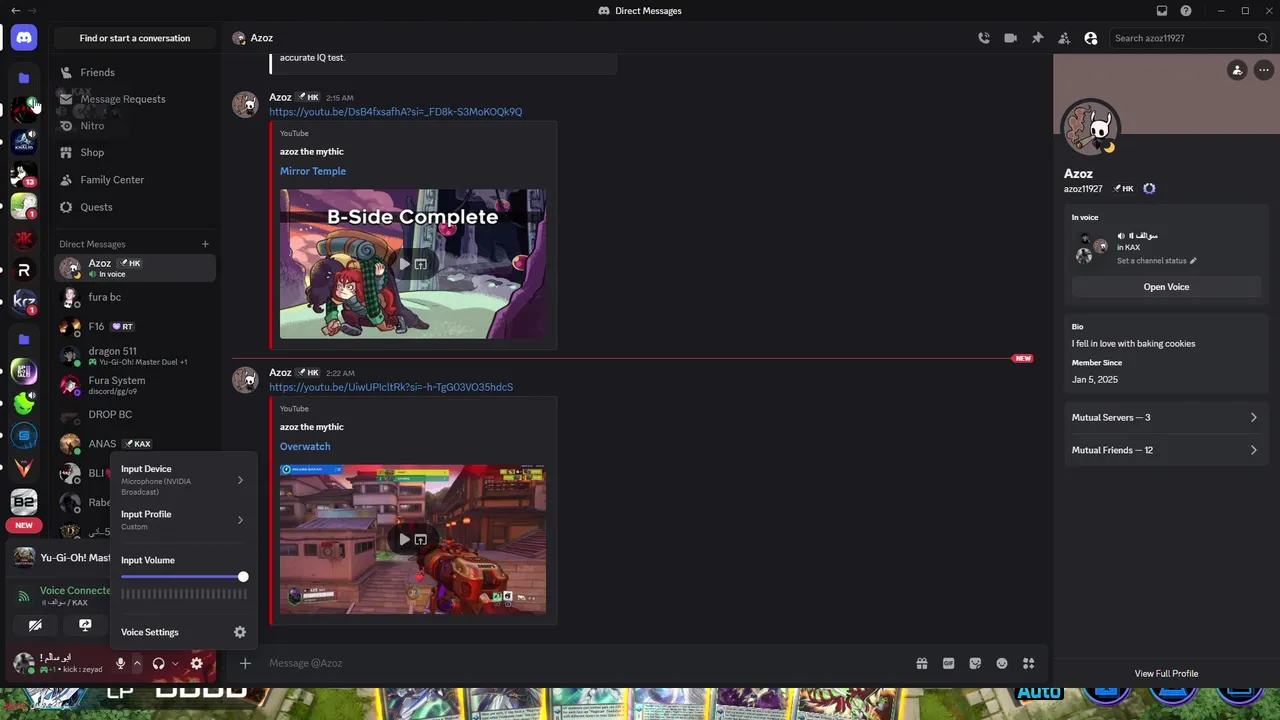Start a video call with Azoz
The height and width of the screenshot is (720, 1280).
(x=1011, y=38)
